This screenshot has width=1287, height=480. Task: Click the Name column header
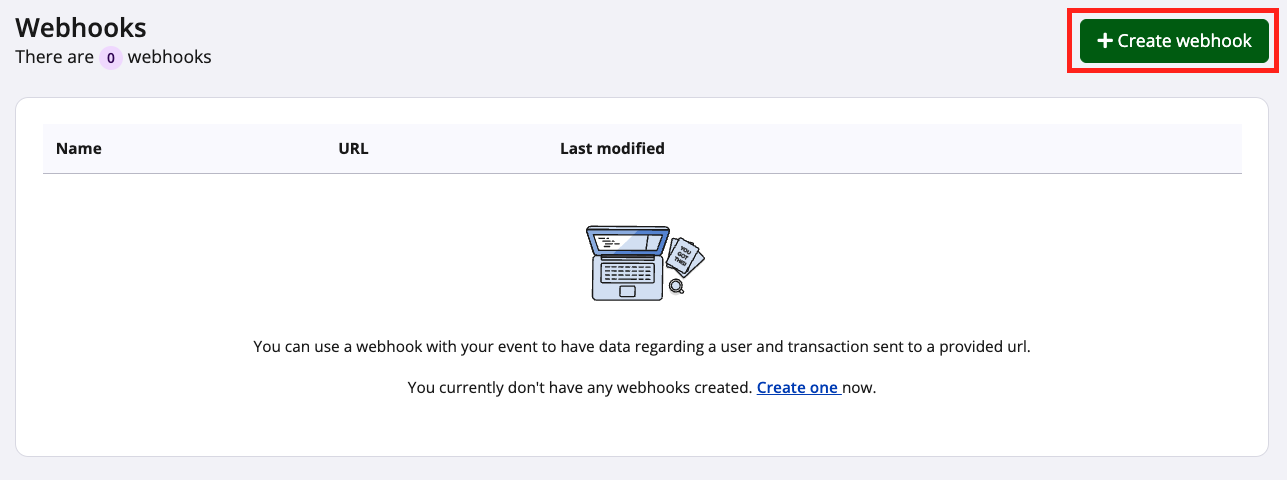[x=79, y=148]
